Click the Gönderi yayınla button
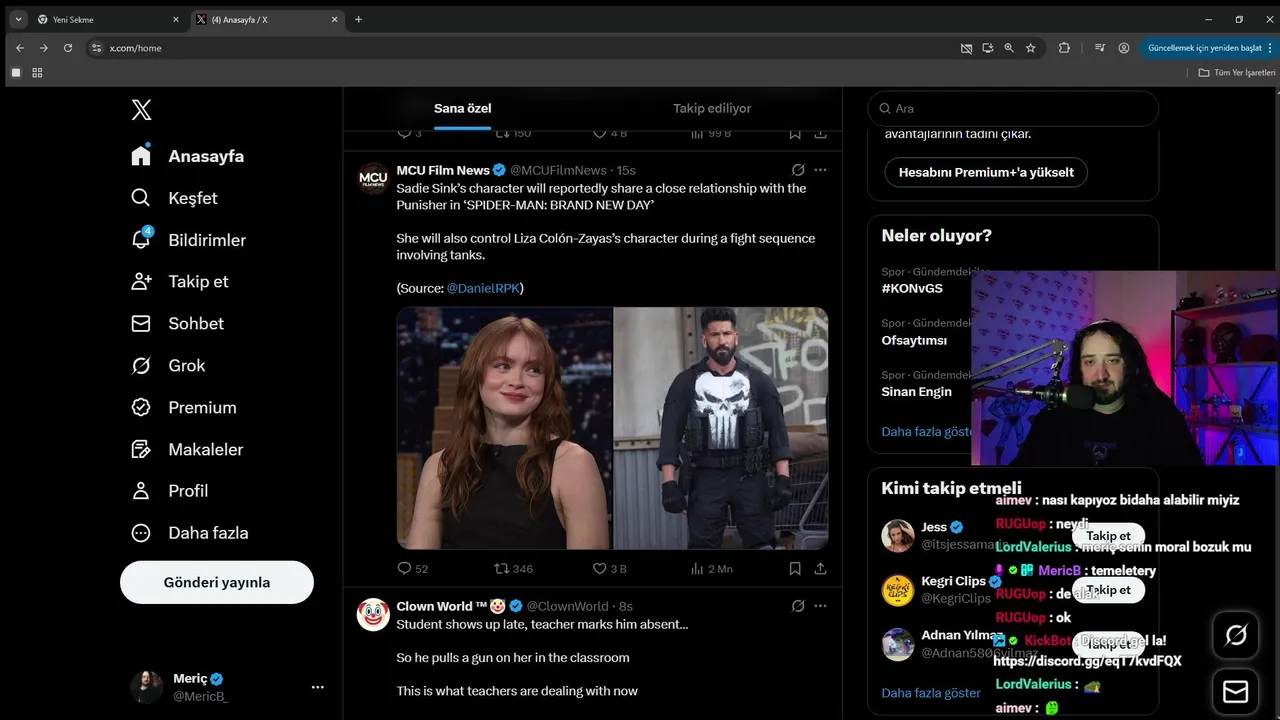 coord(217,582)
